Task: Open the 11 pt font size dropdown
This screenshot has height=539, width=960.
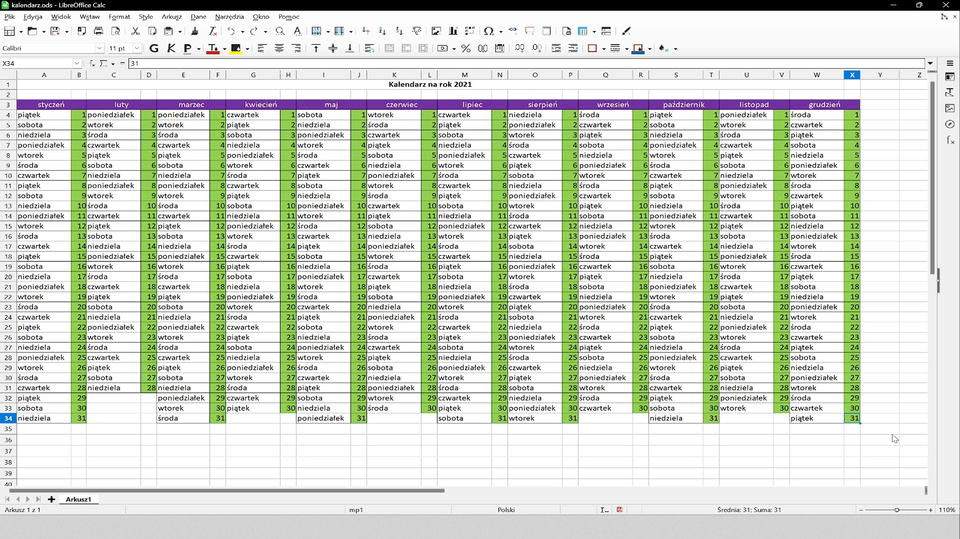Action: (137, 48)
